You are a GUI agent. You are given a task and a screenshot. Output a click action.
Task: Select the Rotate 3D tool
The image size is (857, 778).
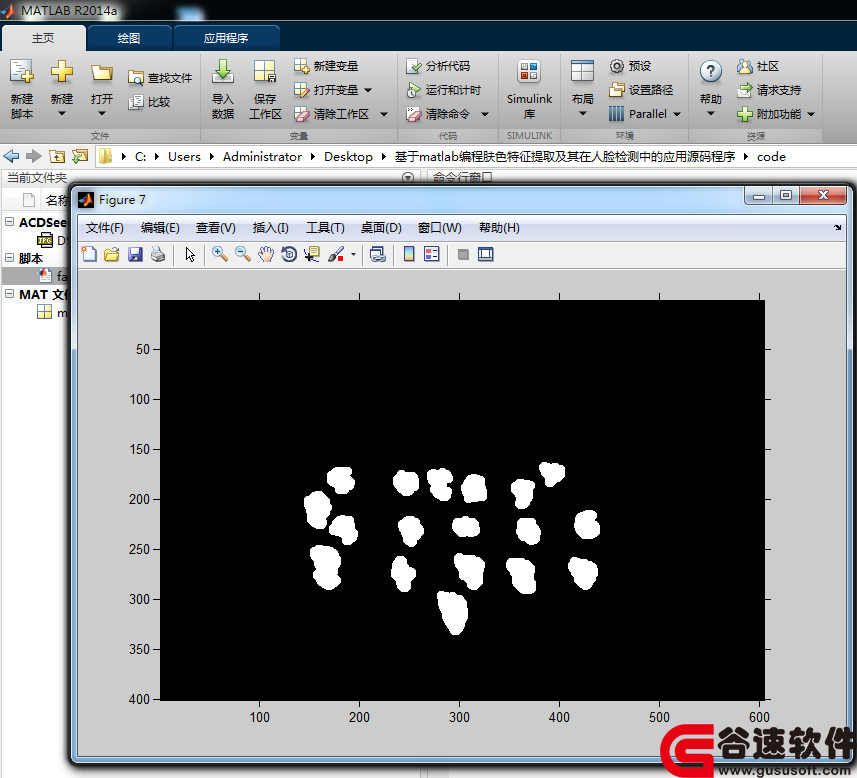pyautogui.click(x=289, y=254)
